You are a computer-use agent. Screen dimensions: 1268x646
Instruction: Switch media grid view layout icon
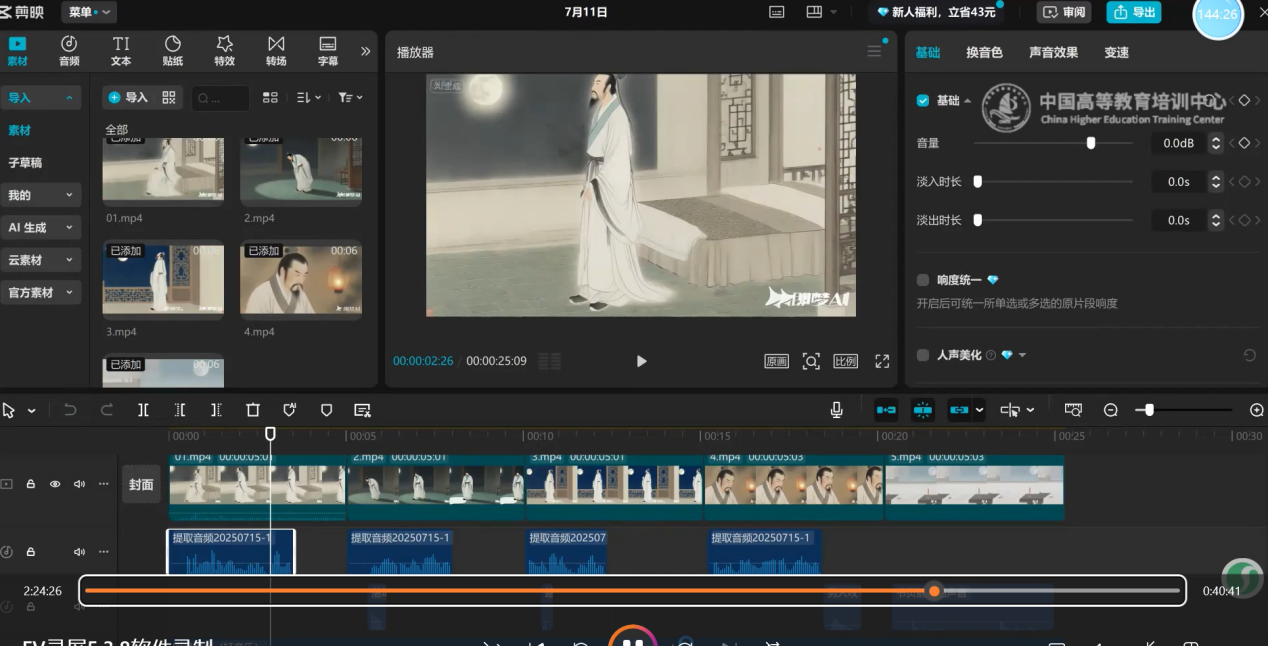pos(270,97)
